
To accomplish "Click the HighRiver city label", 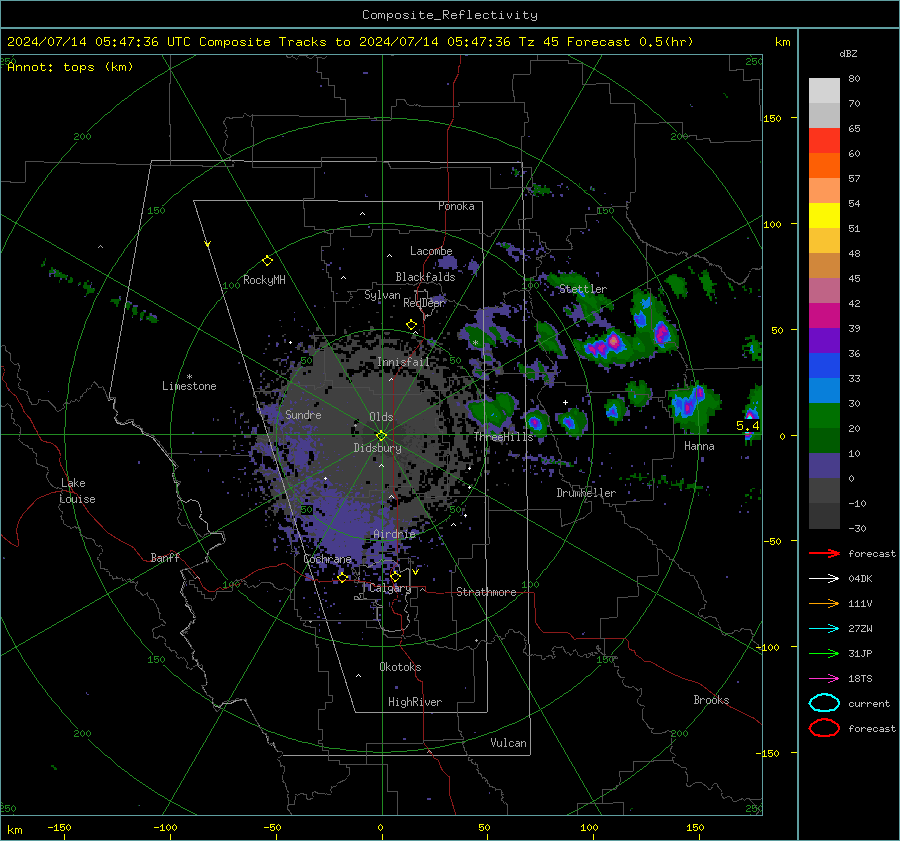I will 415,702.
